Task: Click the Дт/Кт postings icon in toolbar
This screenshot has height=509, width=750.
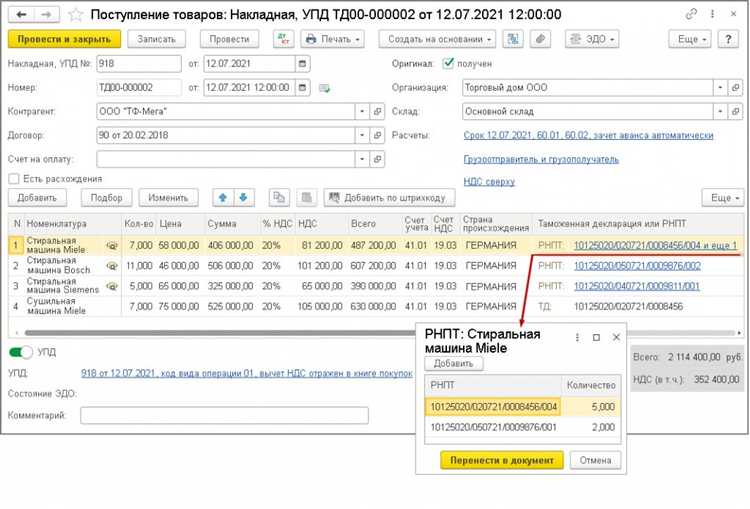Action: [284, 39]
